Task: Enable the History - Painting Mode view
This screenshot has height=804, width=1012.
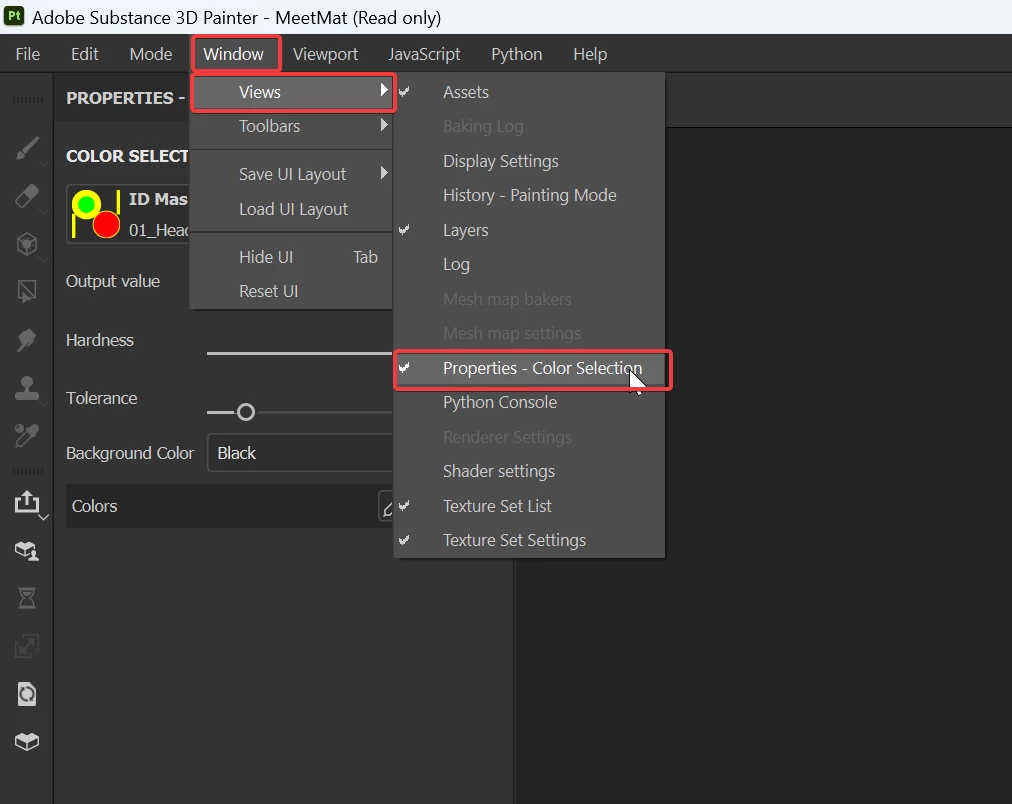Action: point(529,196)
